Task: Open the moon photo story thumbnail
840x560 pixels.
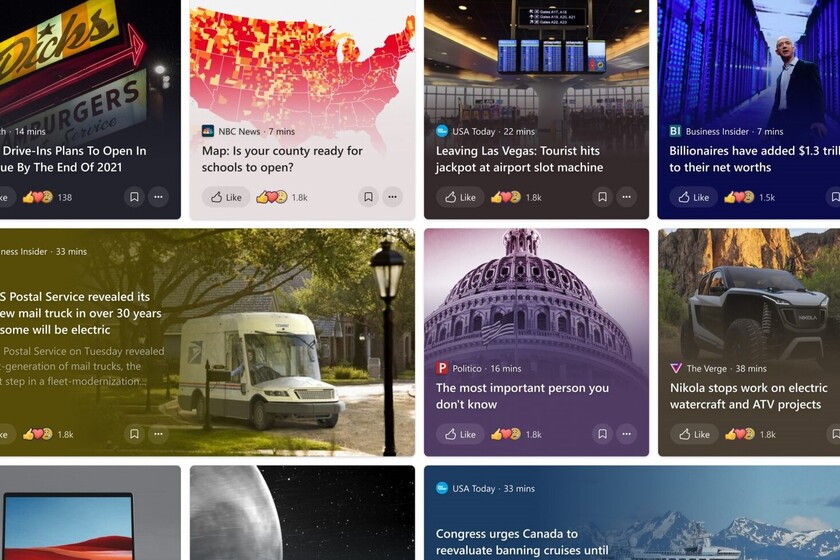Action: pos(302,513)
